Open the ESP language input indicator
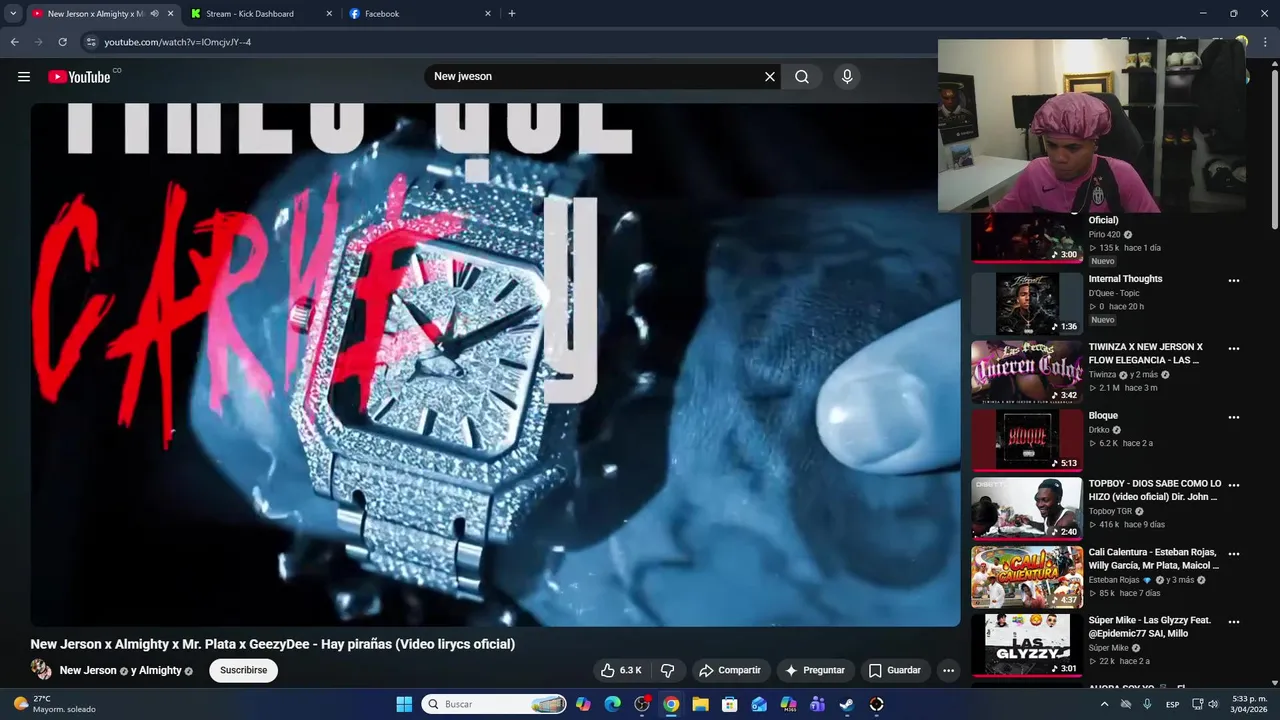1280x720 pixels. (x=1172, y=704)
